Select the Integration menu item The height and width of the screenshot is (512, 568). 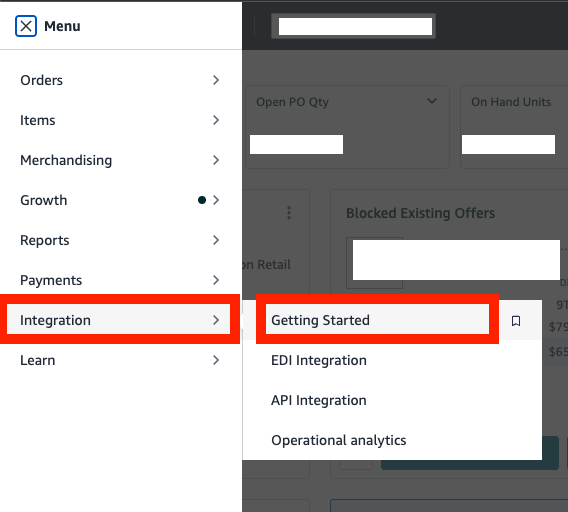(119, 320)
